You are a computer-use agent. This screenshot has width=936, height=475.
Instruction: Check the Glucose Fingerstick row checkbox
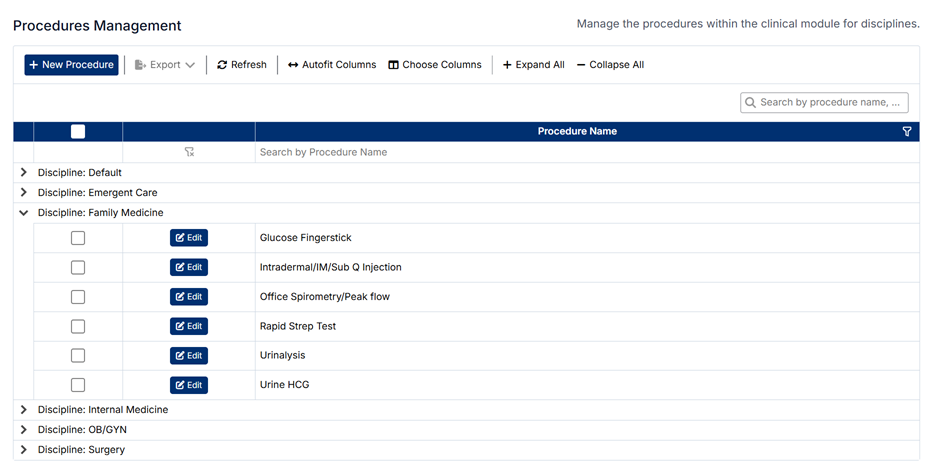(x=78, y=238)
